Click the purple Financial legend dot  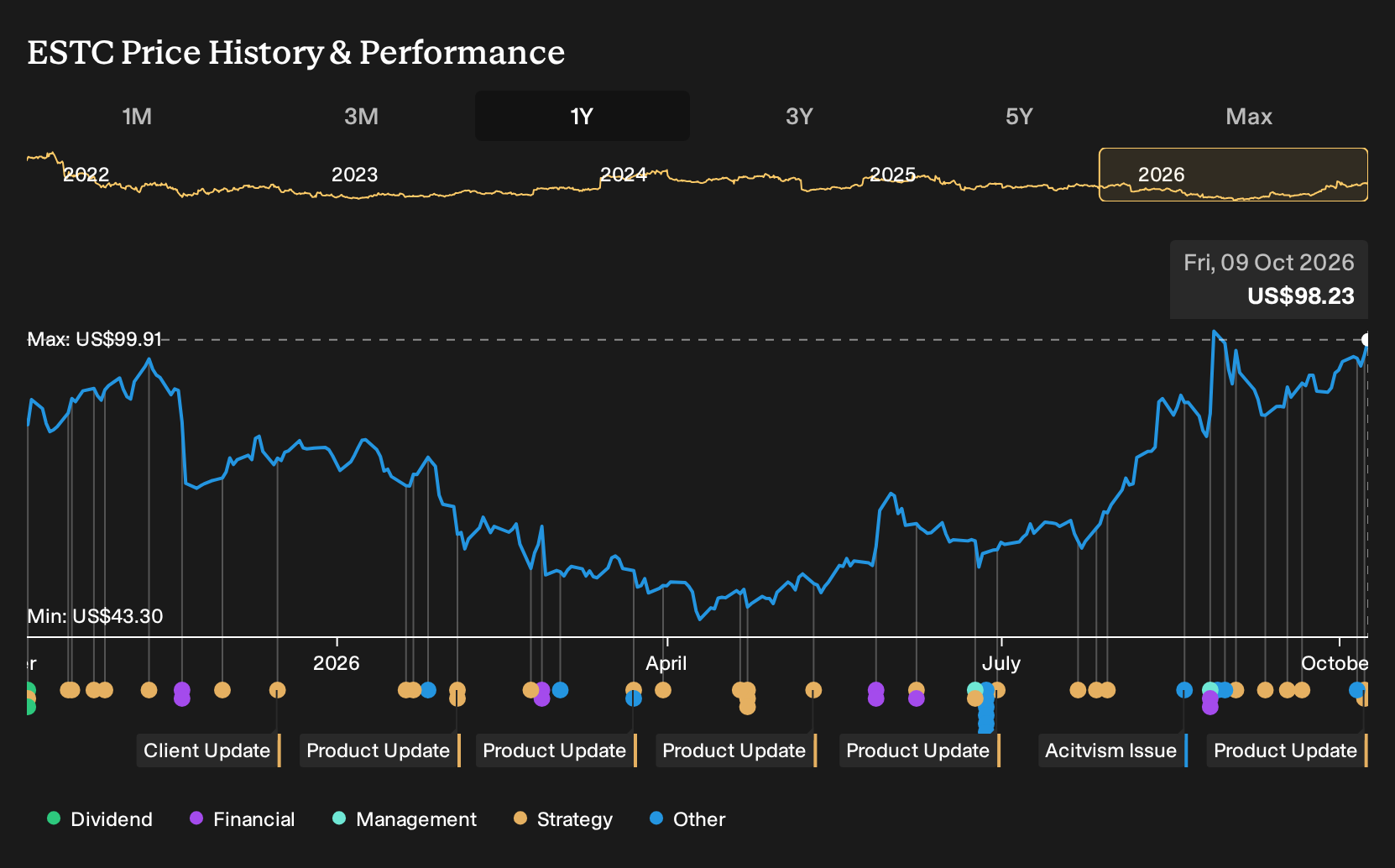pos(196,818)
